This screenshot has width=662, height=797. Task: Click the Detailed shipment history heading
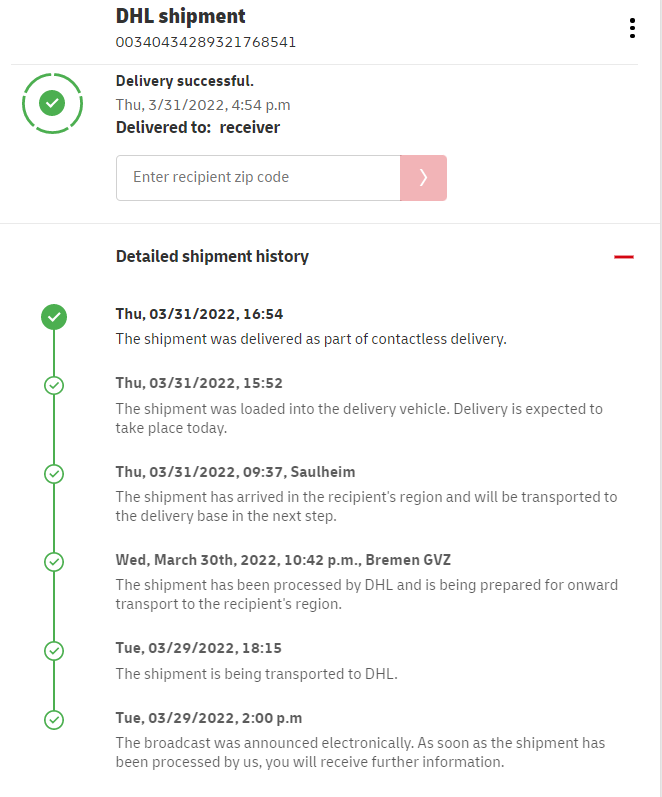pyautogui.click(x=212, y=256)
